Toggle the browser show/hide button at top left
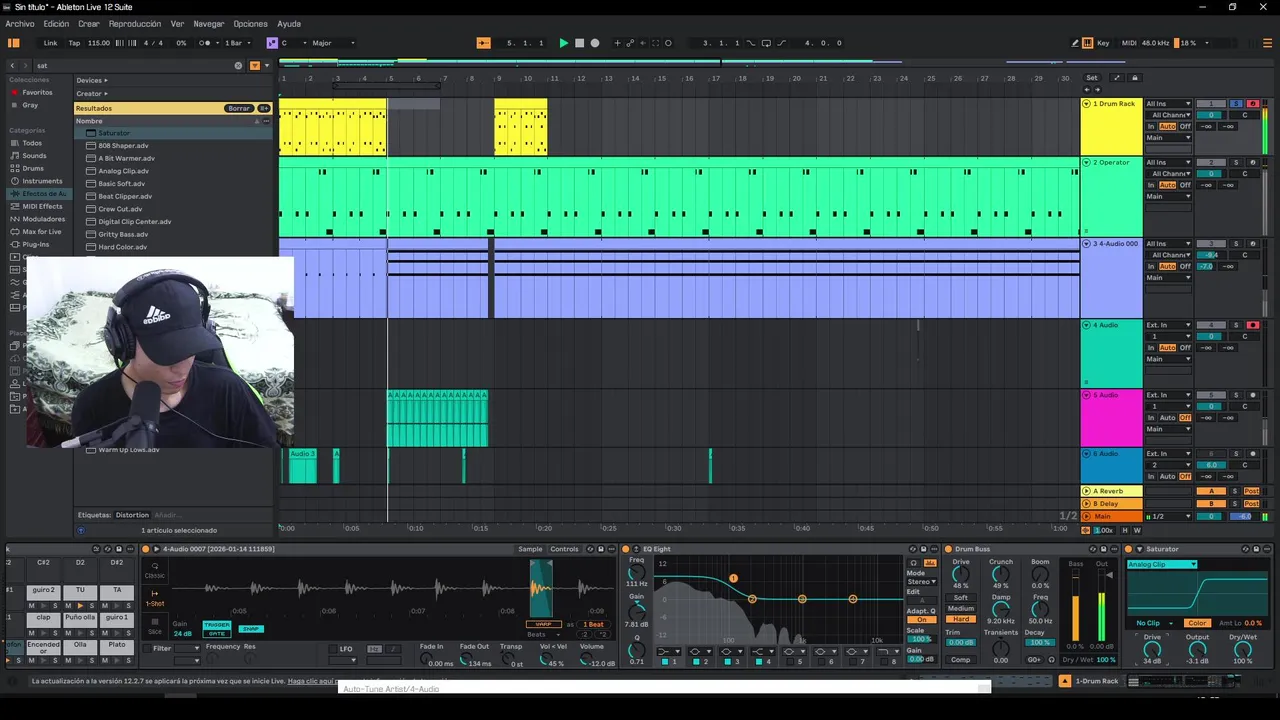The width and height of the screenshot is (1280, 720). pos(14,43)
